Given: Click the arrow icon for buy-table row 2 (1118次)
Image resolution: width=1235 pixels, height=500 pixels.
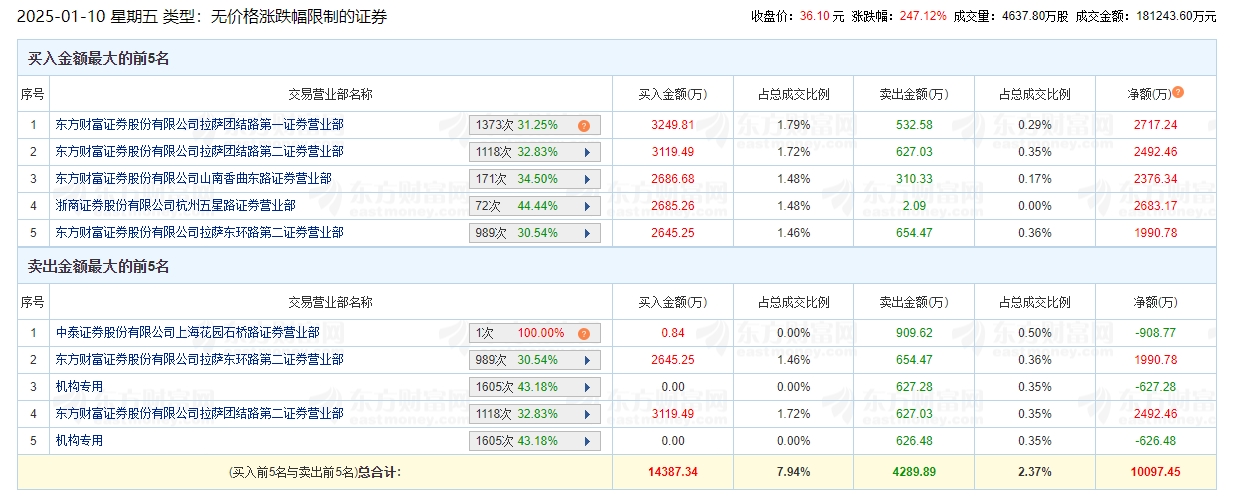Looking at the screenshot, I should point(586,152).
